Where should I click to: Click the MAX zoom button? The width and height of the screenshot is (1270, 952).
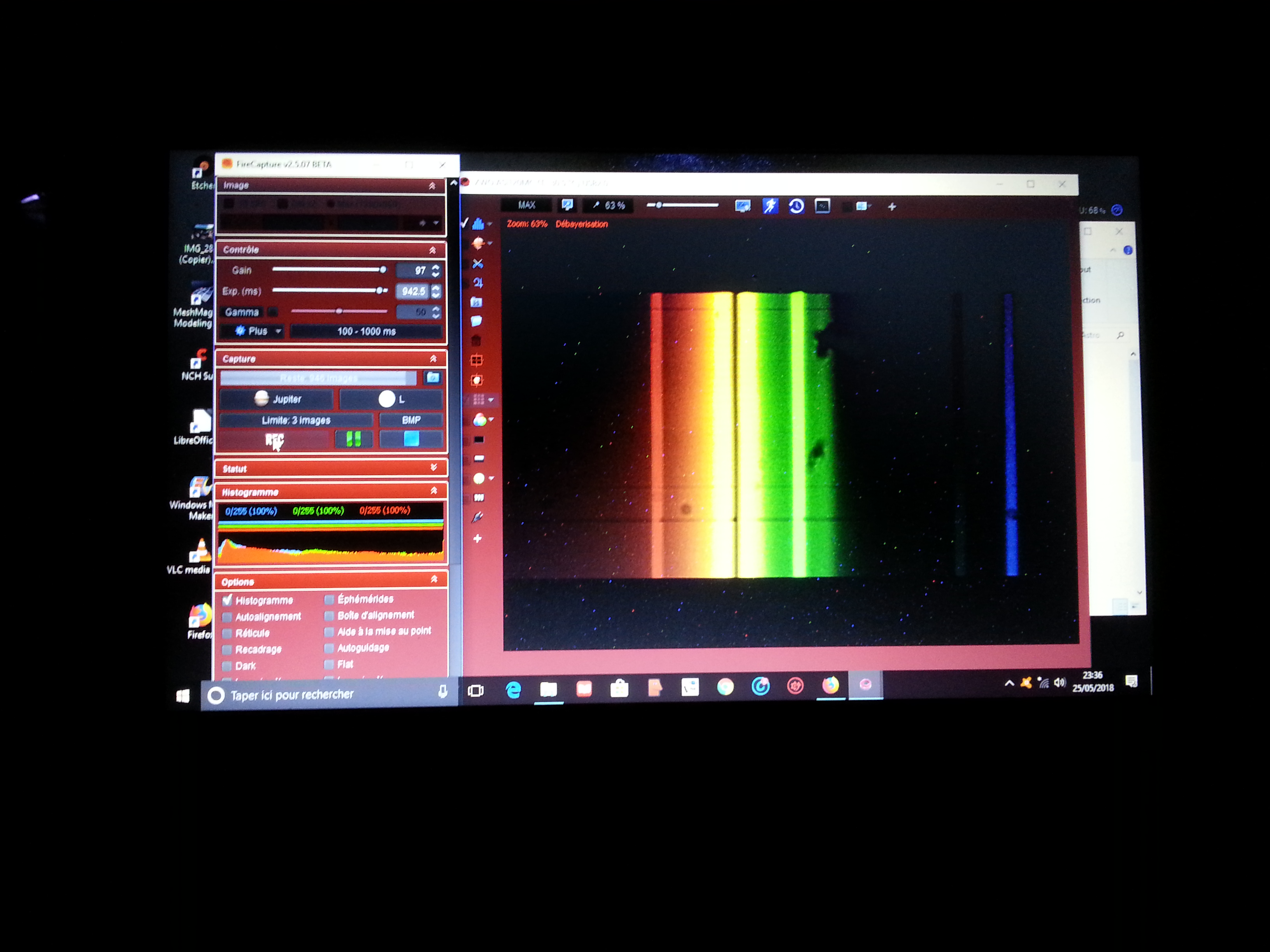[526, 205]
